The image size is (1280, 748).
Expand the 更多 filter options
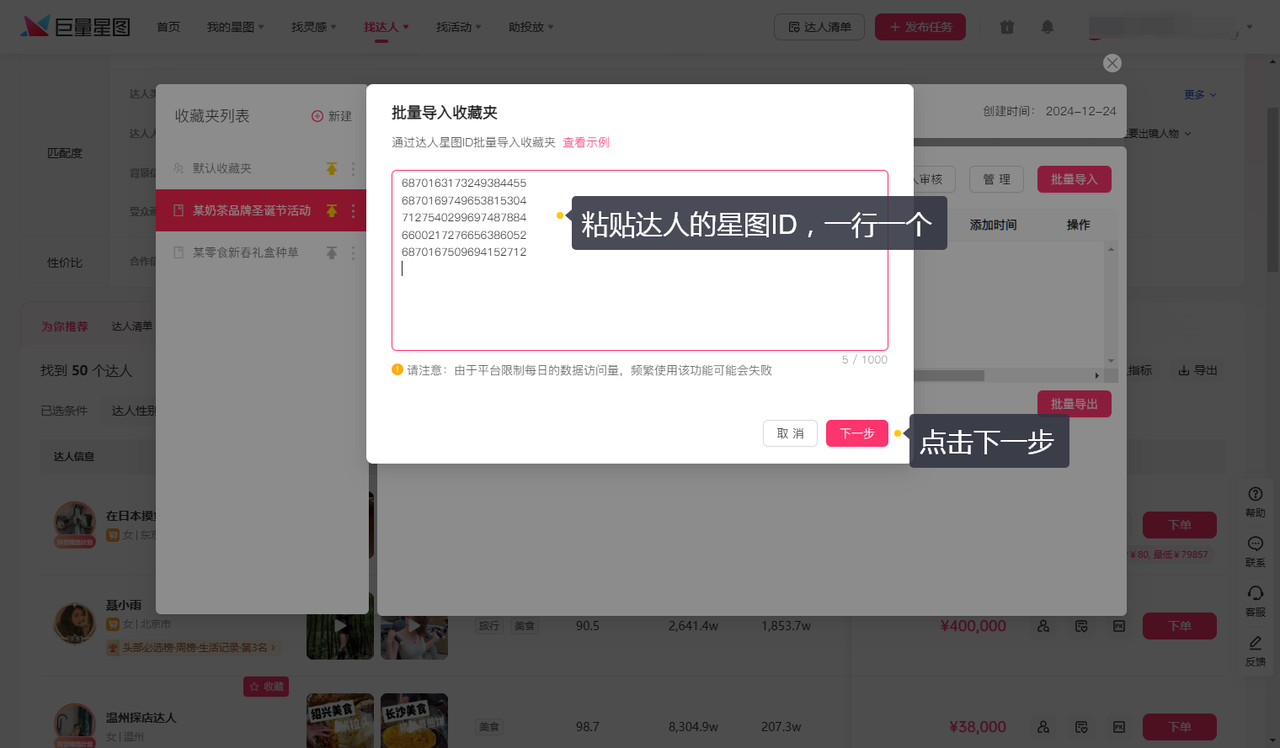pos(1200,95)
